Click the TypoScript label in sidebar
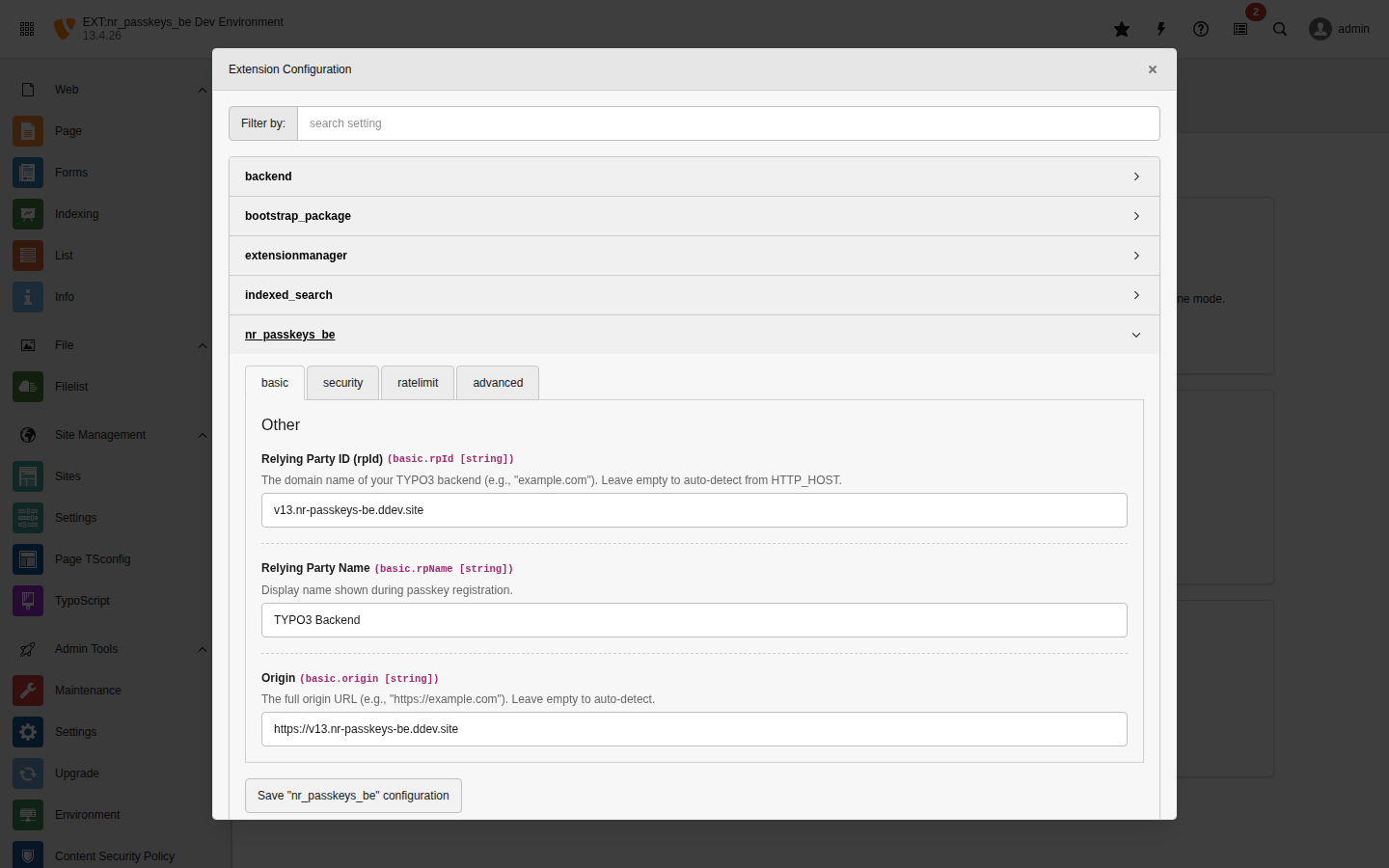Viewport: 1389px width, 868px height. click(82, 601)
